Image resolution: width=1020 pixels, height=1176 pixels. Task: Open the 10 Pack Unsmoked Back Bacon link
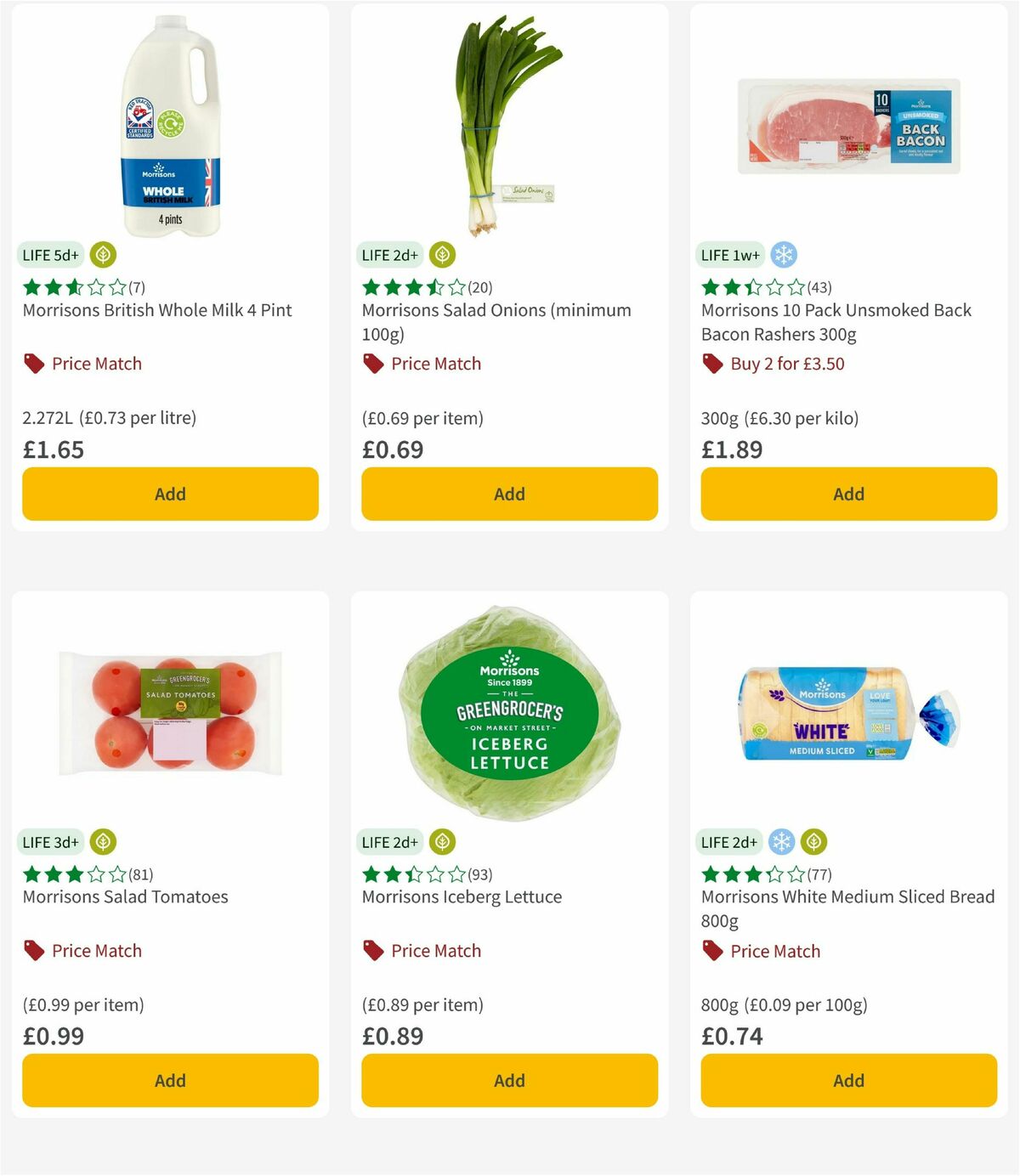[835, 322]
